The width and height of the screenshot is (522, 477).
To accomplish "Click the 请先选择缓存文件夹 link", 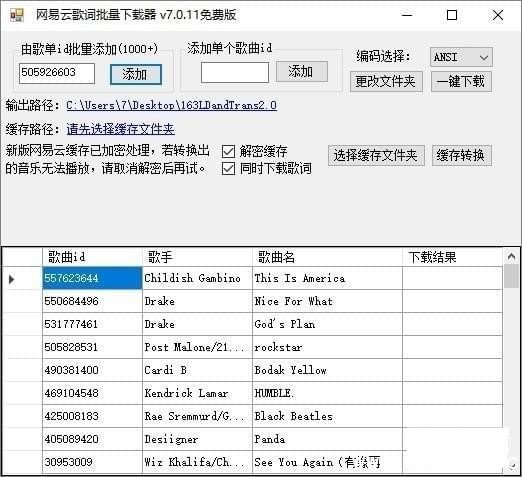I will [120, 129].
